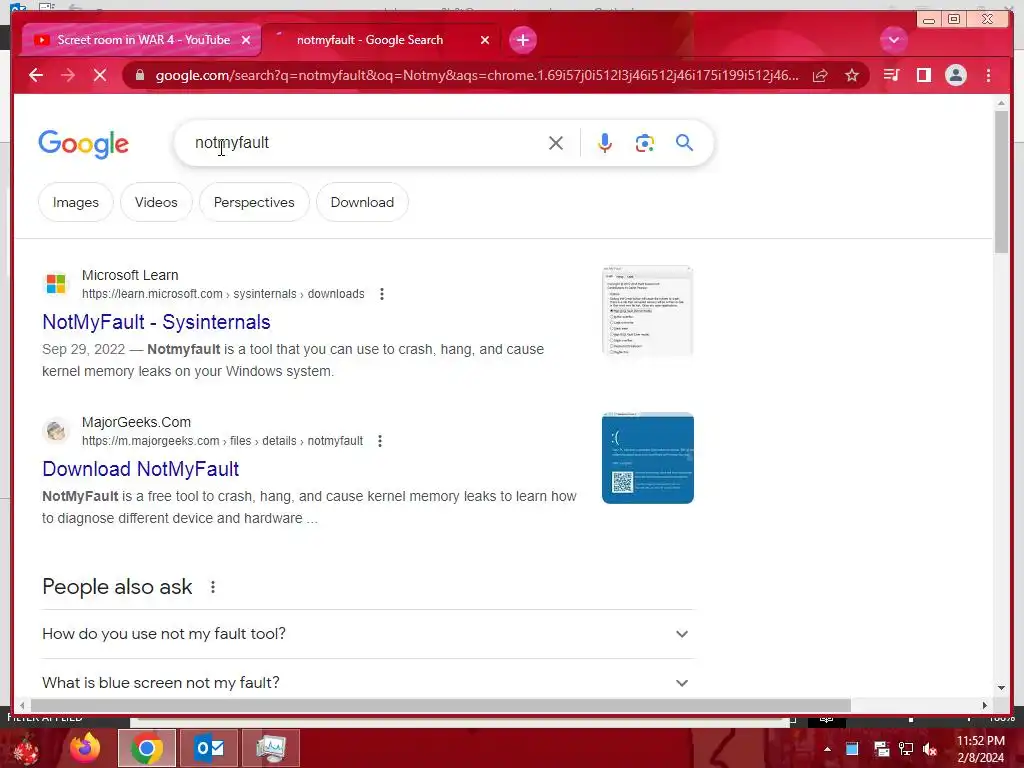The width and height of the screenshot is (1024, 768).
Task: Click the Microsoft Learn site name
Action: click(x=130, y=276)
